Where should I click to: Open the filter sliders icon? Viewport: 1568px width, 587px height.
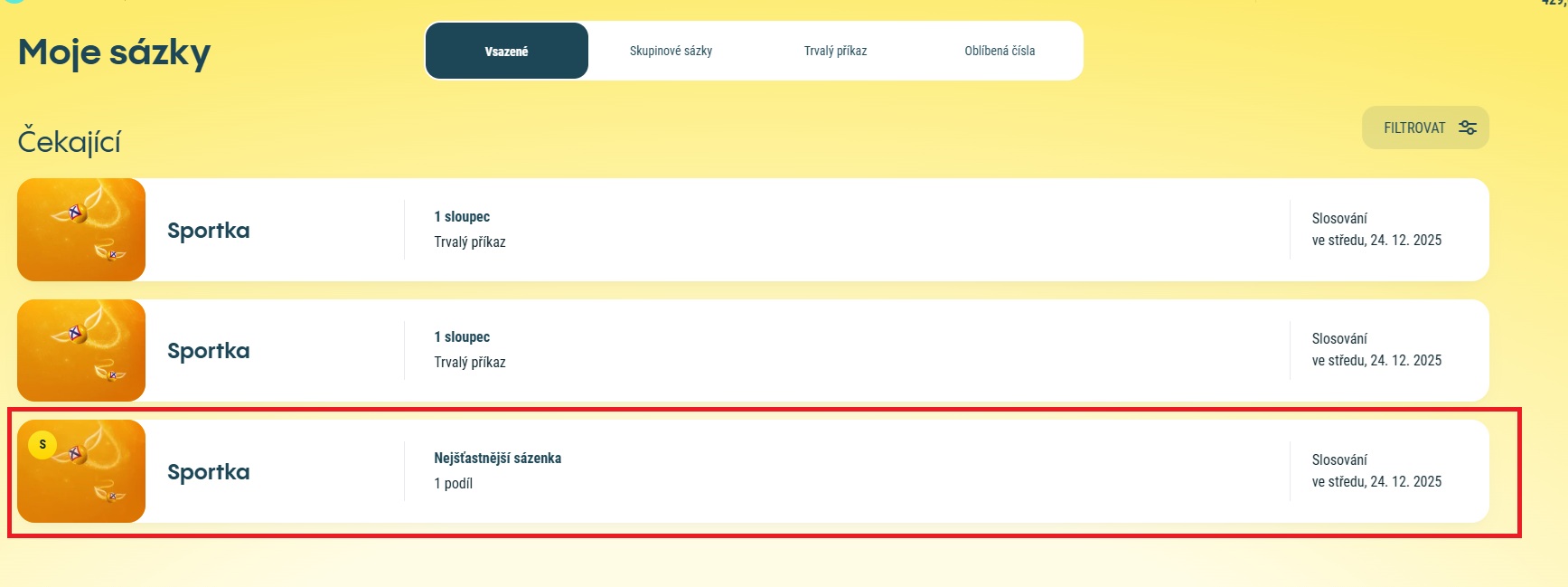pyautogui.click(x=1468, y=128)
